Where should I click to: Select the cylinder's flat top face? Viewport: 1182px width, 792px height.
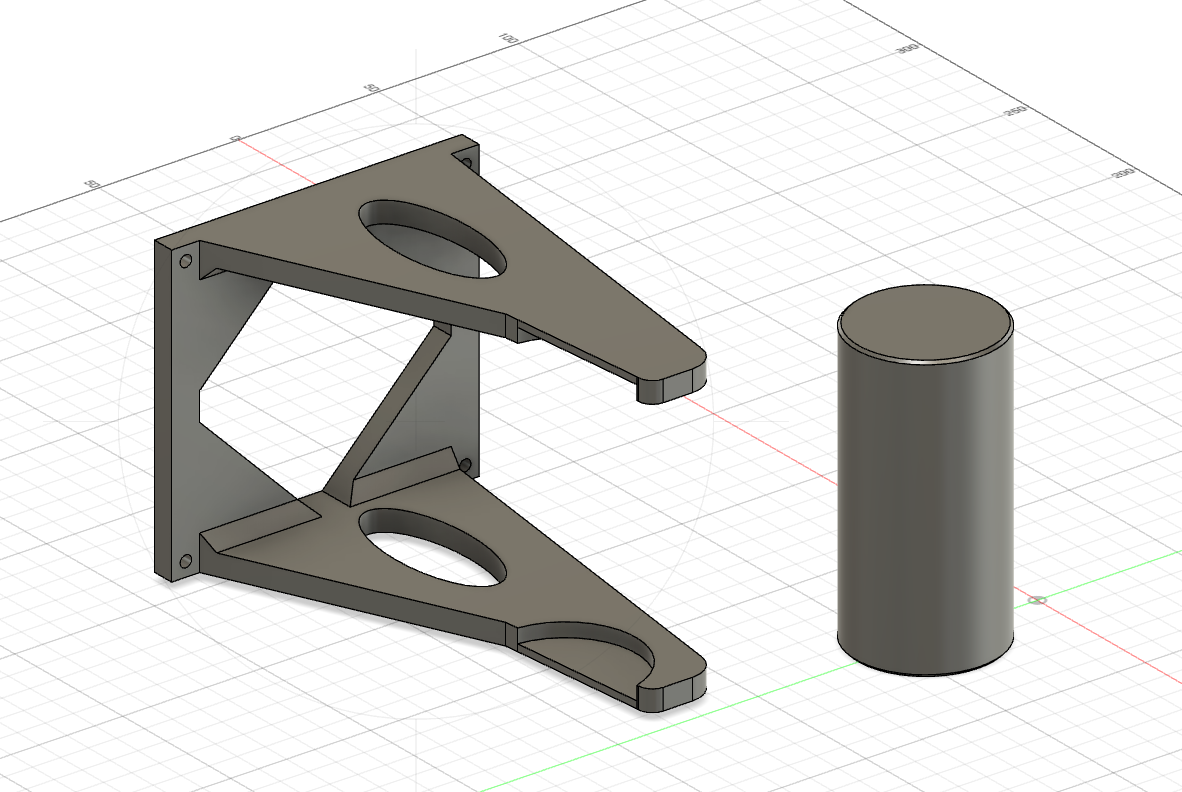(x=926, y=324)
